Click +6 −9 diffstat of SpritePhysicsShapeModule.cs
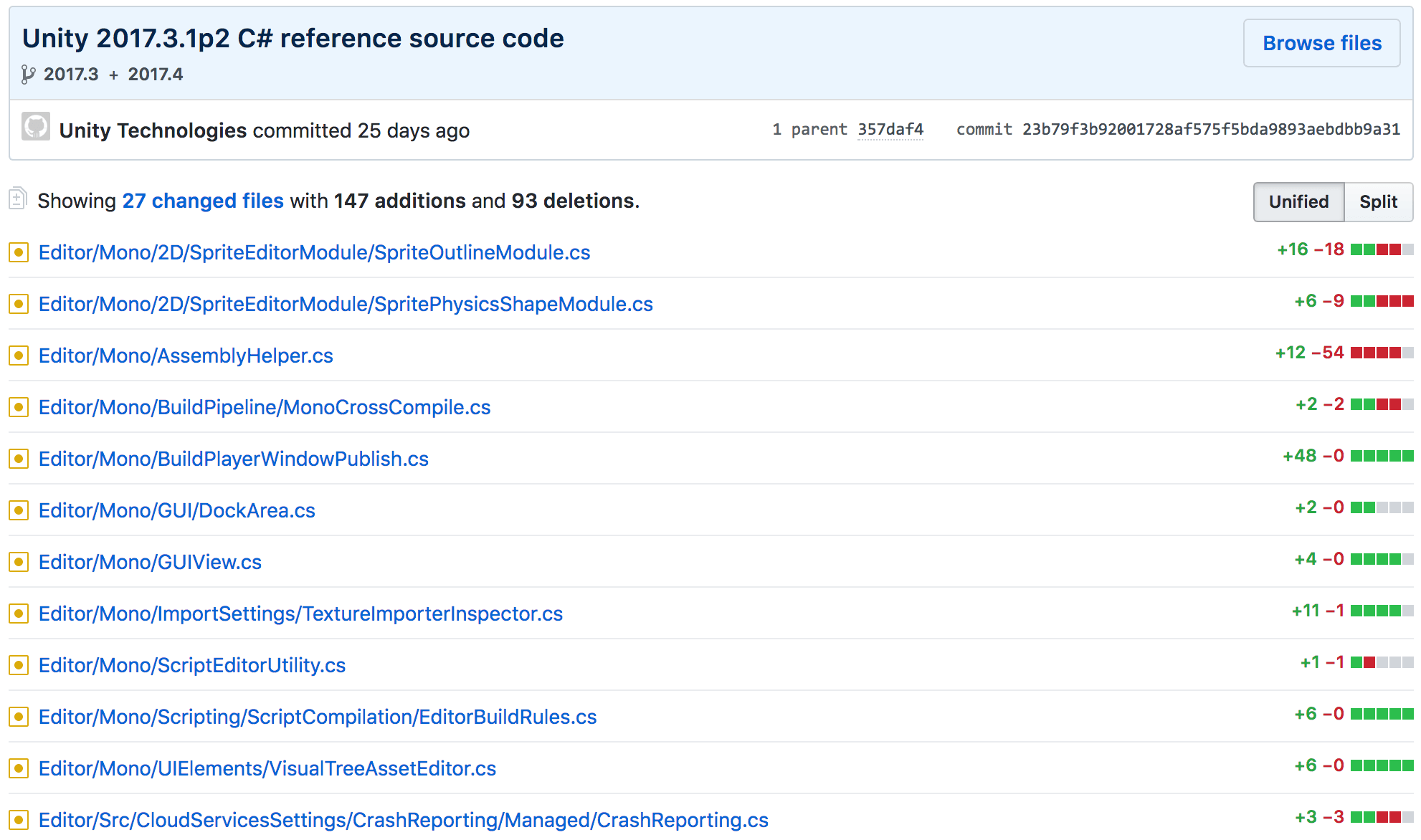The image size is (1421, 840). tap(1354, 301)
